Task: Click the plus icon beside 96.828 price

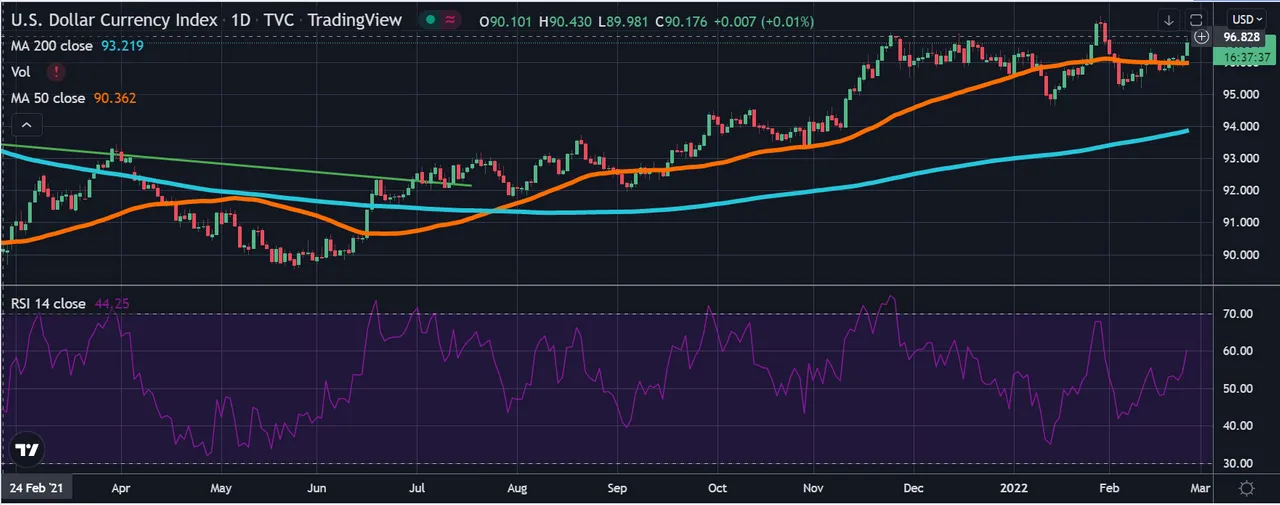Action: (x=1203, y=37)
